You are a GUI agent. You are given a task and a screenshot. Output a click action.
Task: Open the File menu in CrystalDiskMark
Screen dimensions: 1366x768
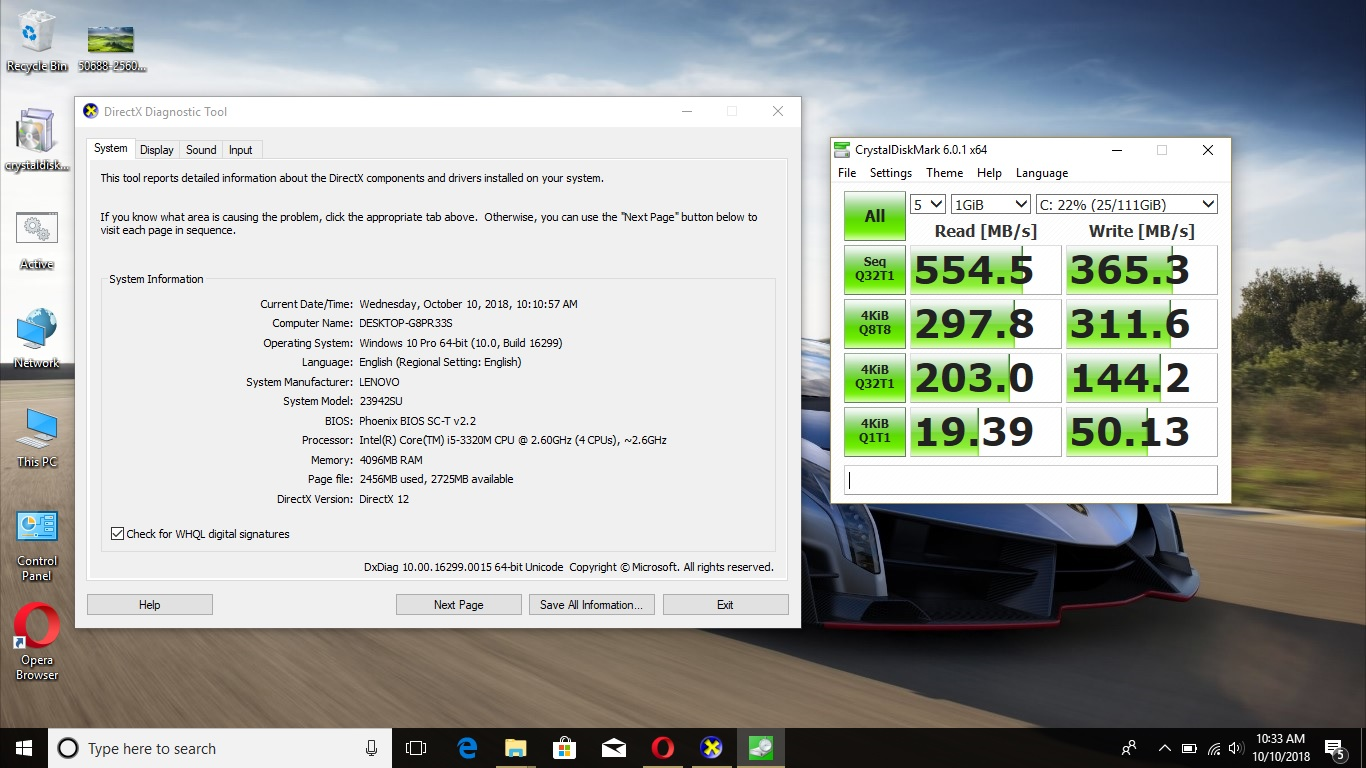[847, 173]
